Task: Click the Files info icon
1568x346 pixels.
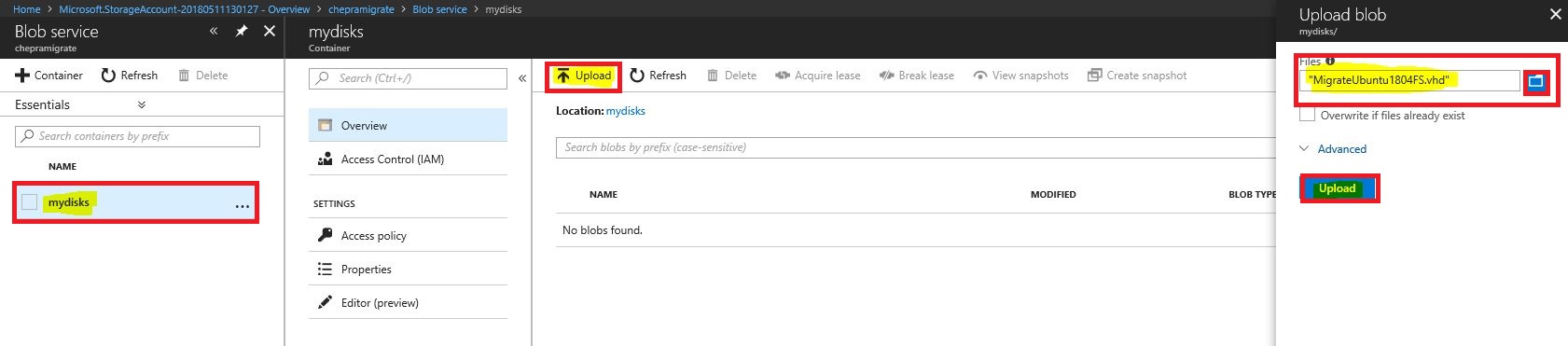Action: [x=1330, y=62]
